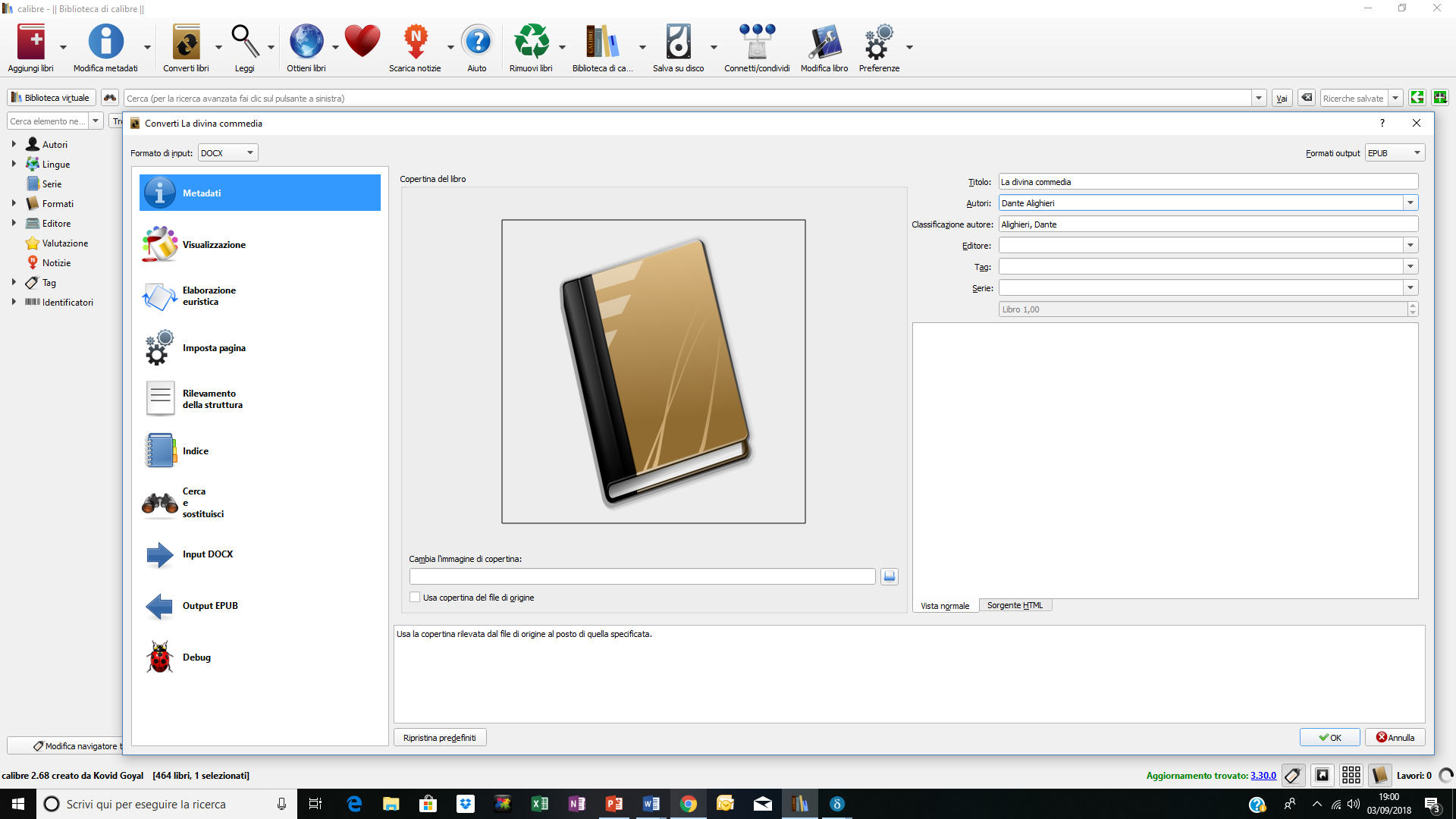Open the Elaborazione euristica section

(260, 297)
